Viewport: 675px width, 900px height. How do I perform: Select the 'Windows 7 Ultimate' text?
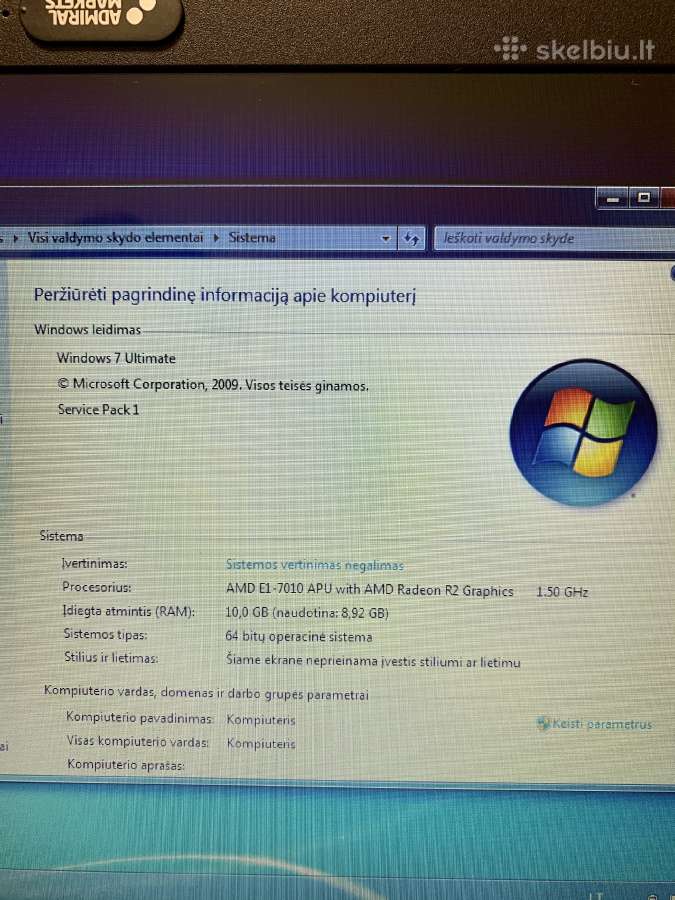pos(116,358)
